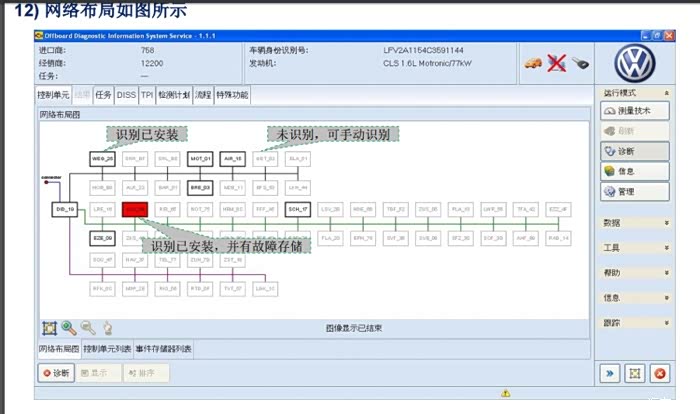Select the WEG_25 control unit node
This screenshot has height=414, width=700.
pos(102,159)
